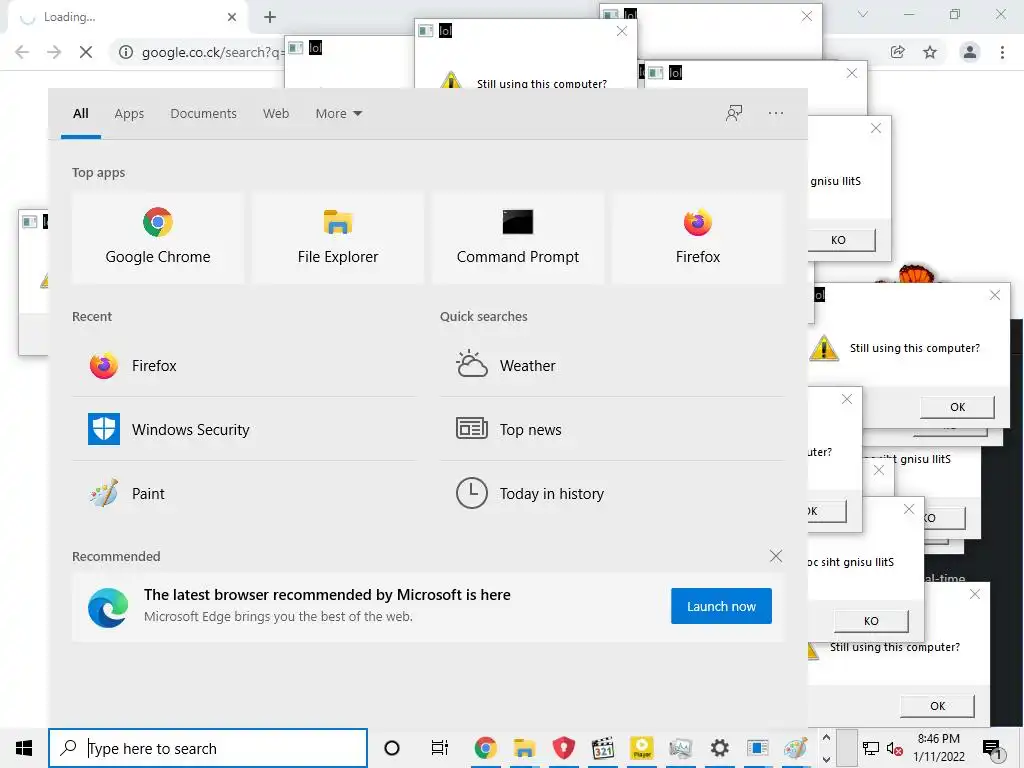Expand the More filter dropdown
Viewport: 1024px width, 768px height.
338,114
